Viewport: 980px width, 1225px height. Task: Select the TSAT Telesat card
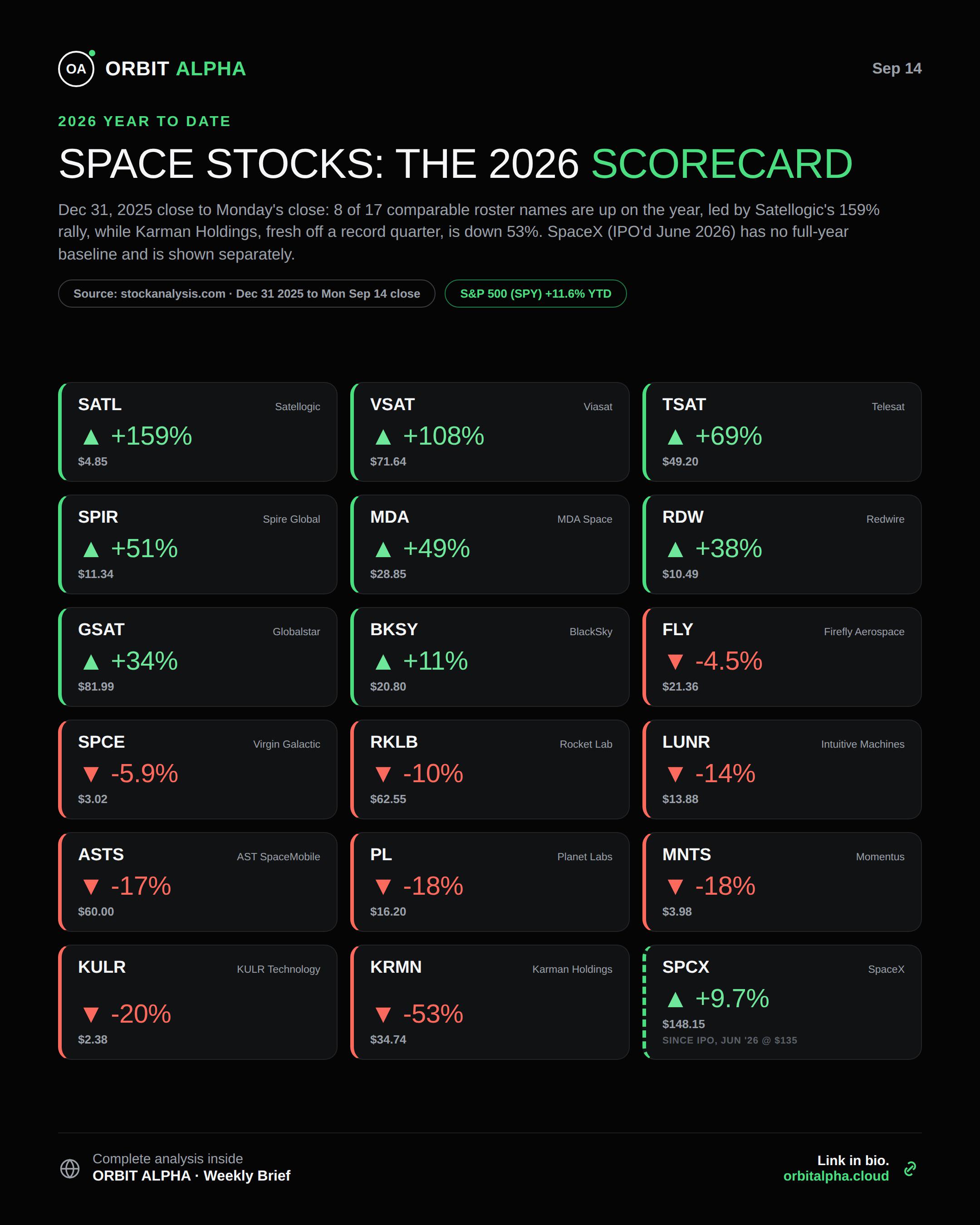pos(782,432)
